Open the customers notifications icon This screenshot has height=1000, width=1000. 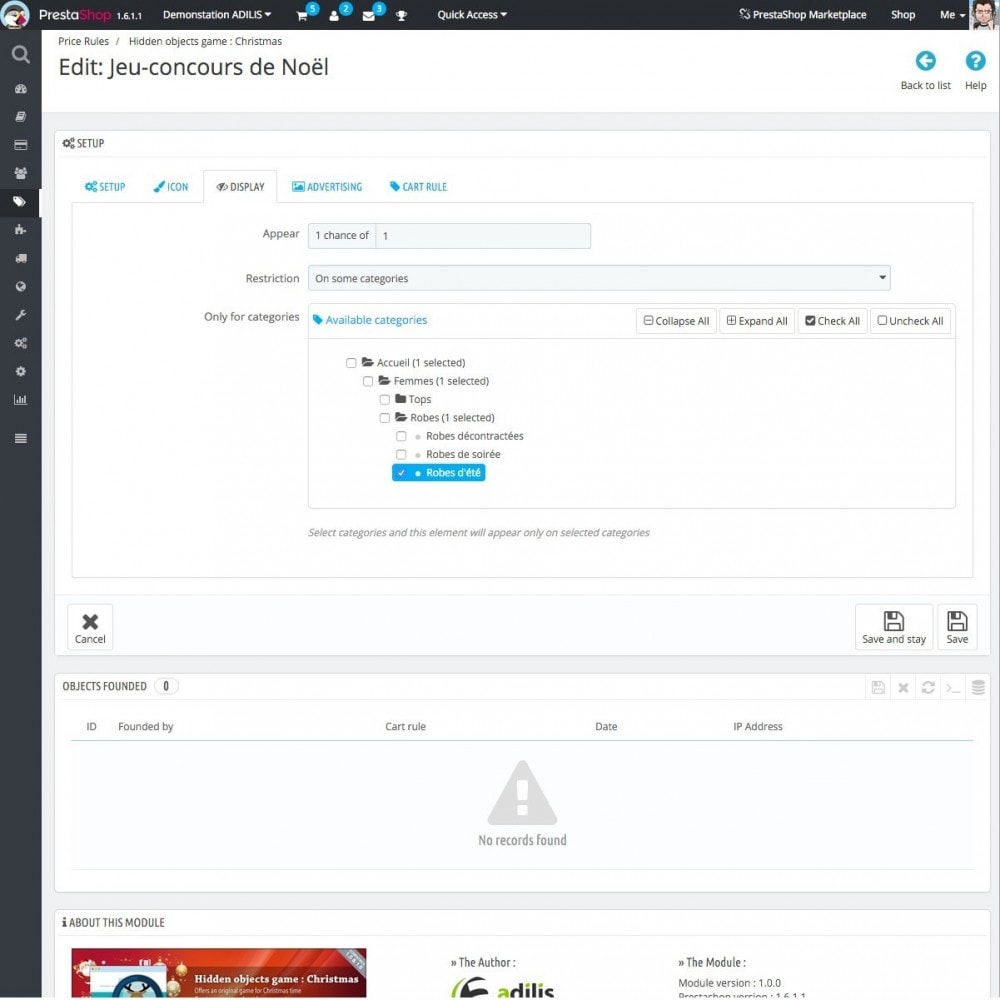click(x=334, y=15)
